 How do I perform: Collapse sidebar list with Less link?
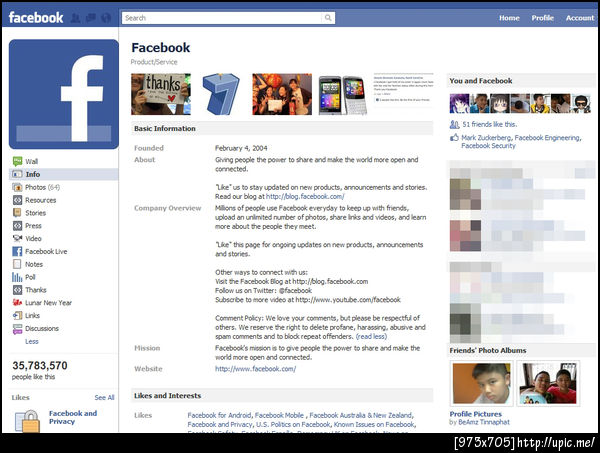tap(32, 341)
